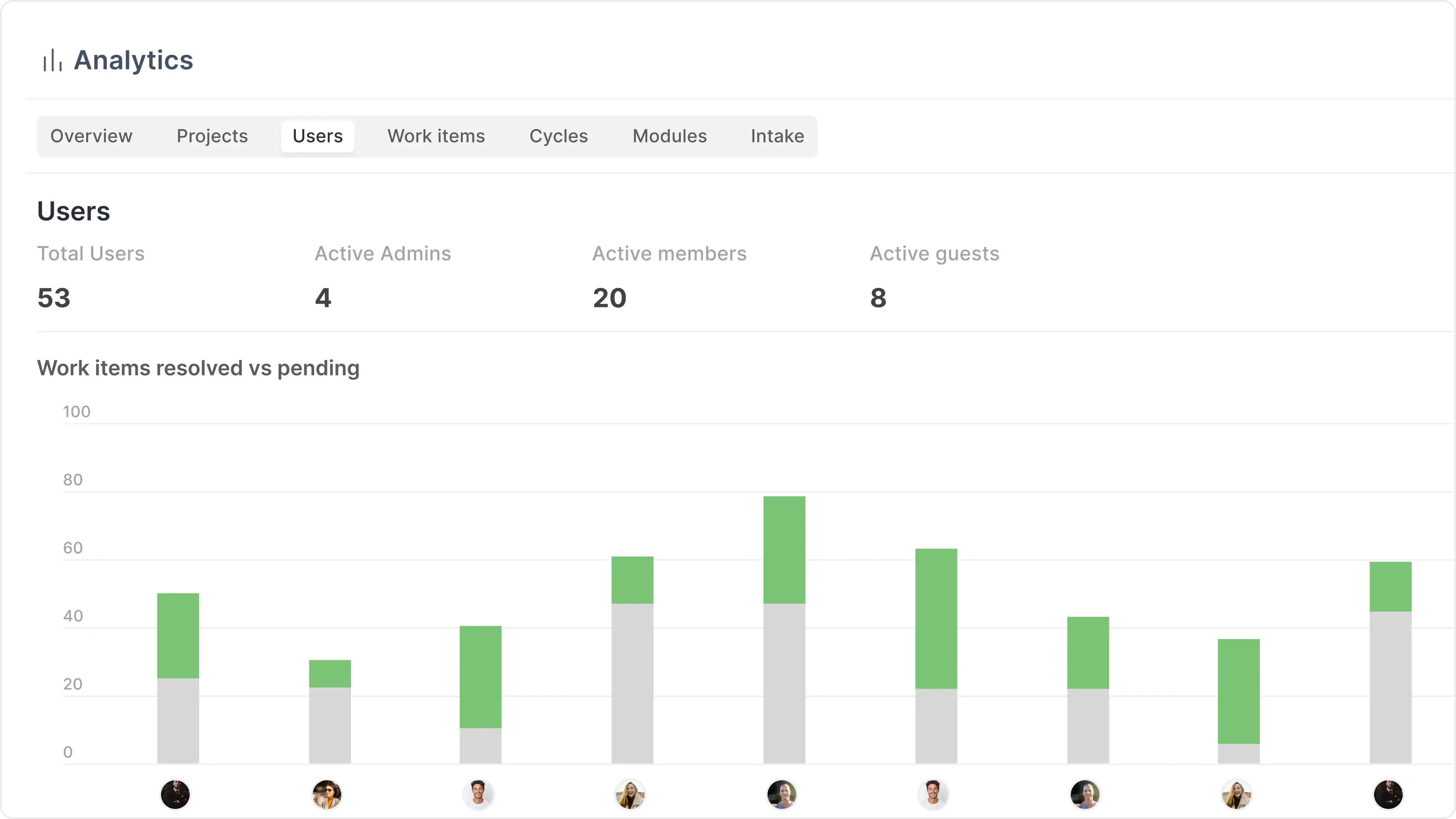Click the sunglasses-wearing user's avatar

(x=327, y=794)
